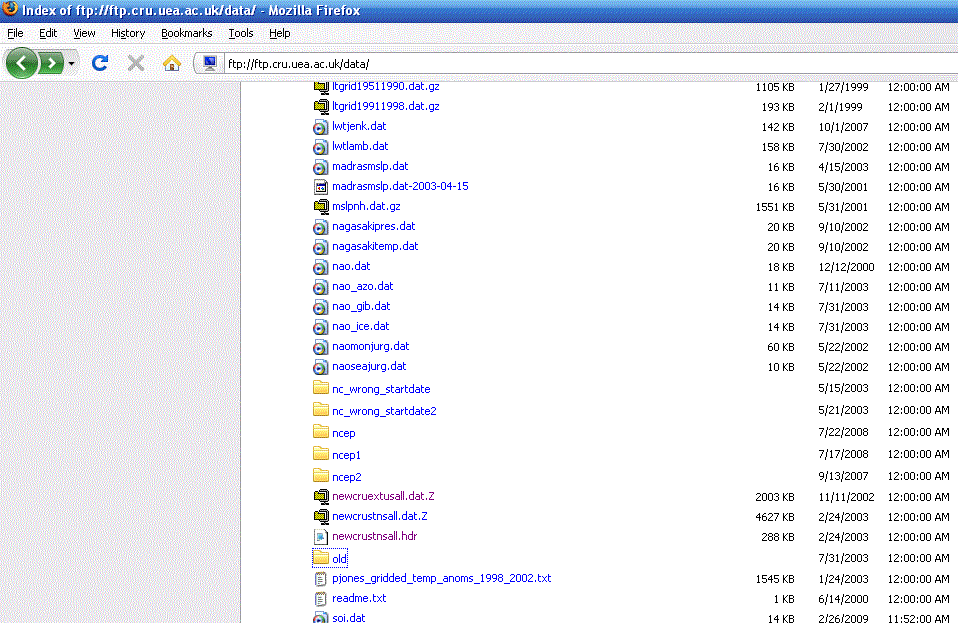Image resolution: width=958 pixels, height=642 pixels.
Task: Open the lwtlamb.dat file link
Action: tap(360, 147)
